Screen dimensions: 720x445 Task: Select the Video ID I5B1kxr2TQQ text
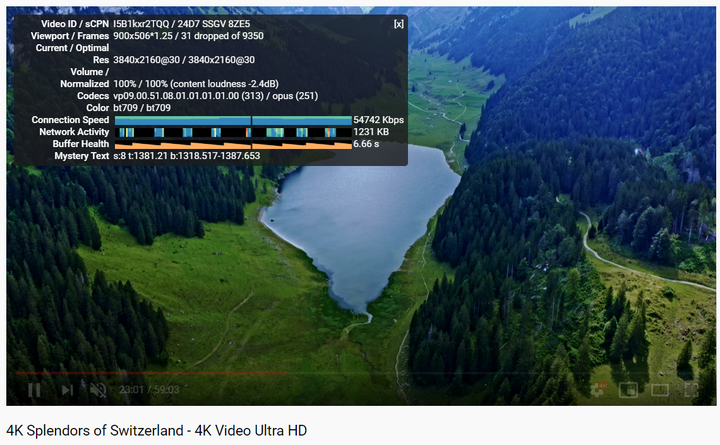pos(141,24)
